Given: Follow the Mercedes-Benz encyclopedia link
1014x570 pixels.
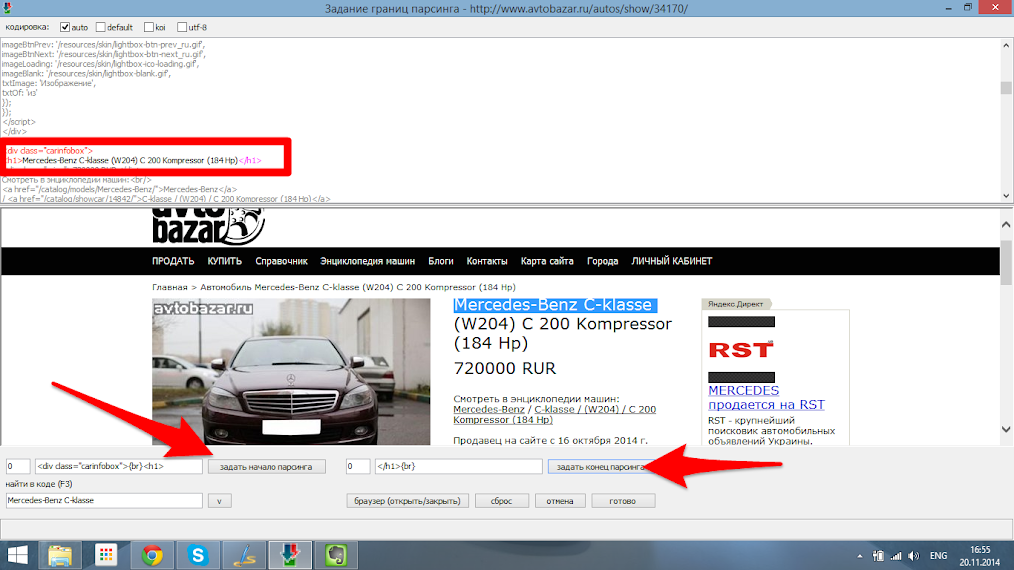Looking at the screenshot, I should pyautogui.click(x=489, y=410).
